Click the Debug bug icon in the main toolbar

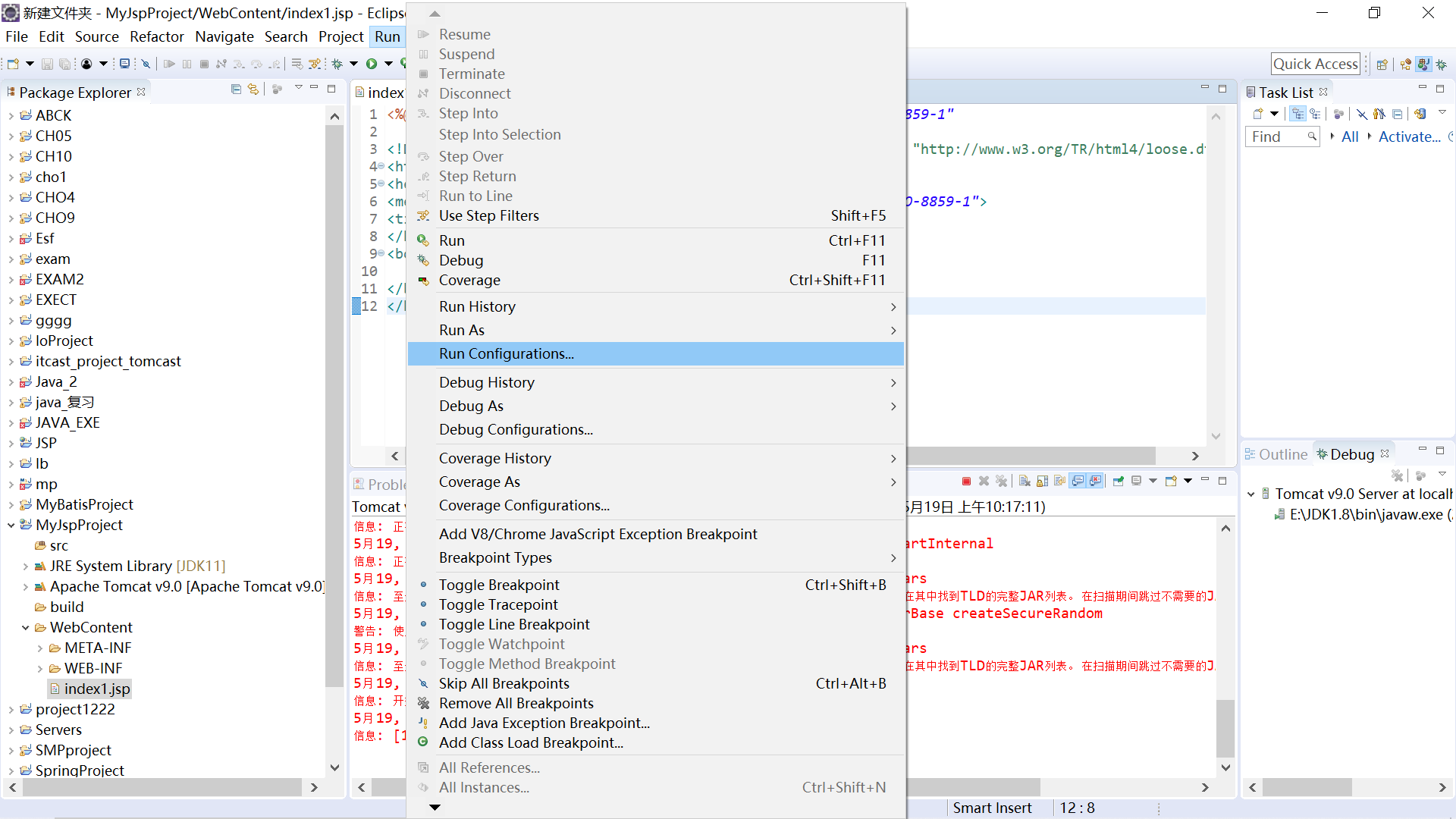[x=337, y=64]
